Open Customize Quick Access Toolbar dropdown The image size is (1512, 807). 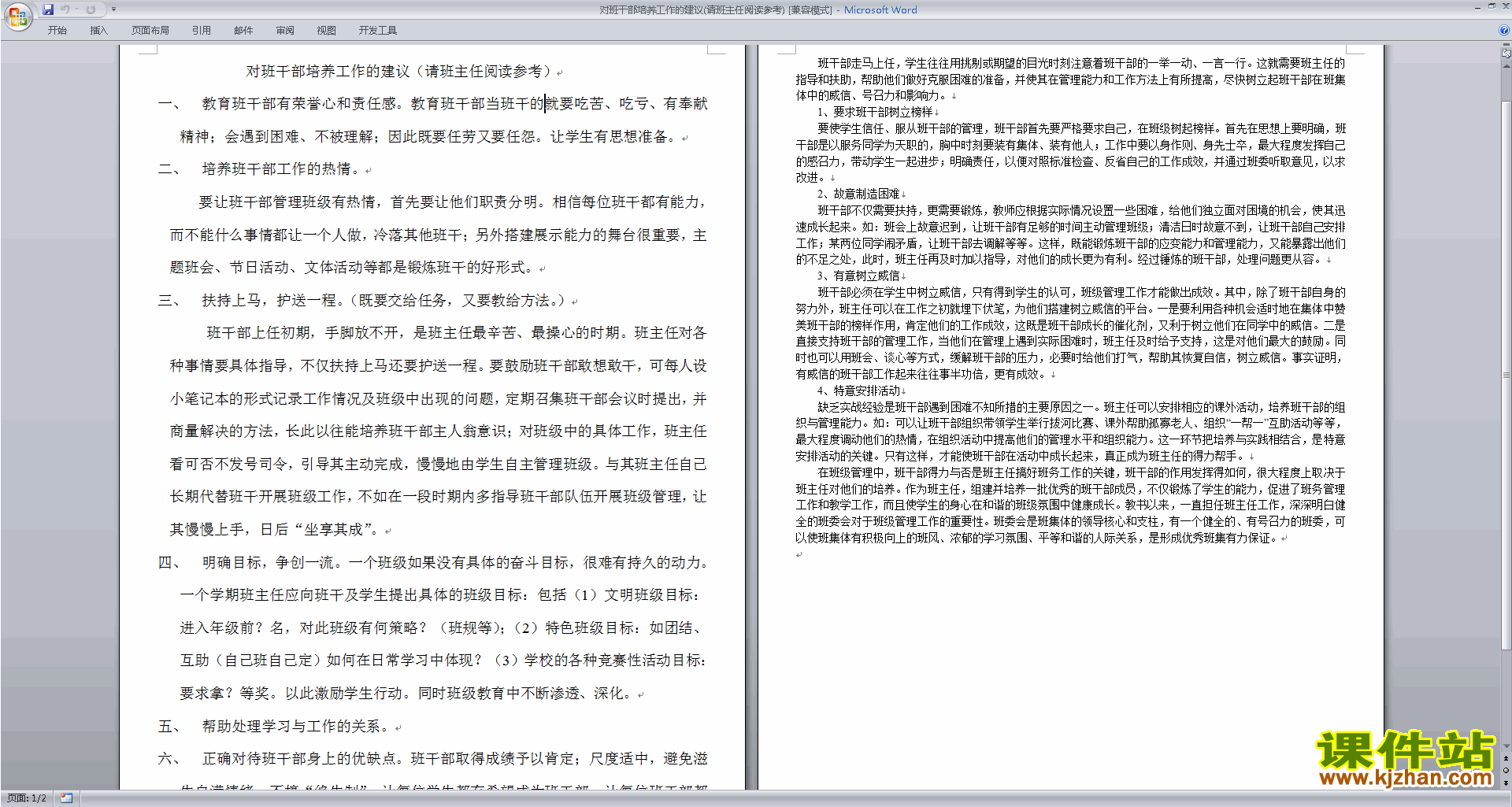coord(113,9)
